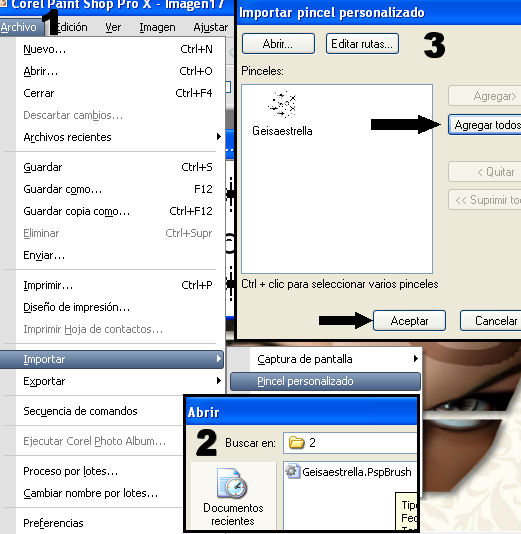Expand the Importar submenu

click(112, 359)
